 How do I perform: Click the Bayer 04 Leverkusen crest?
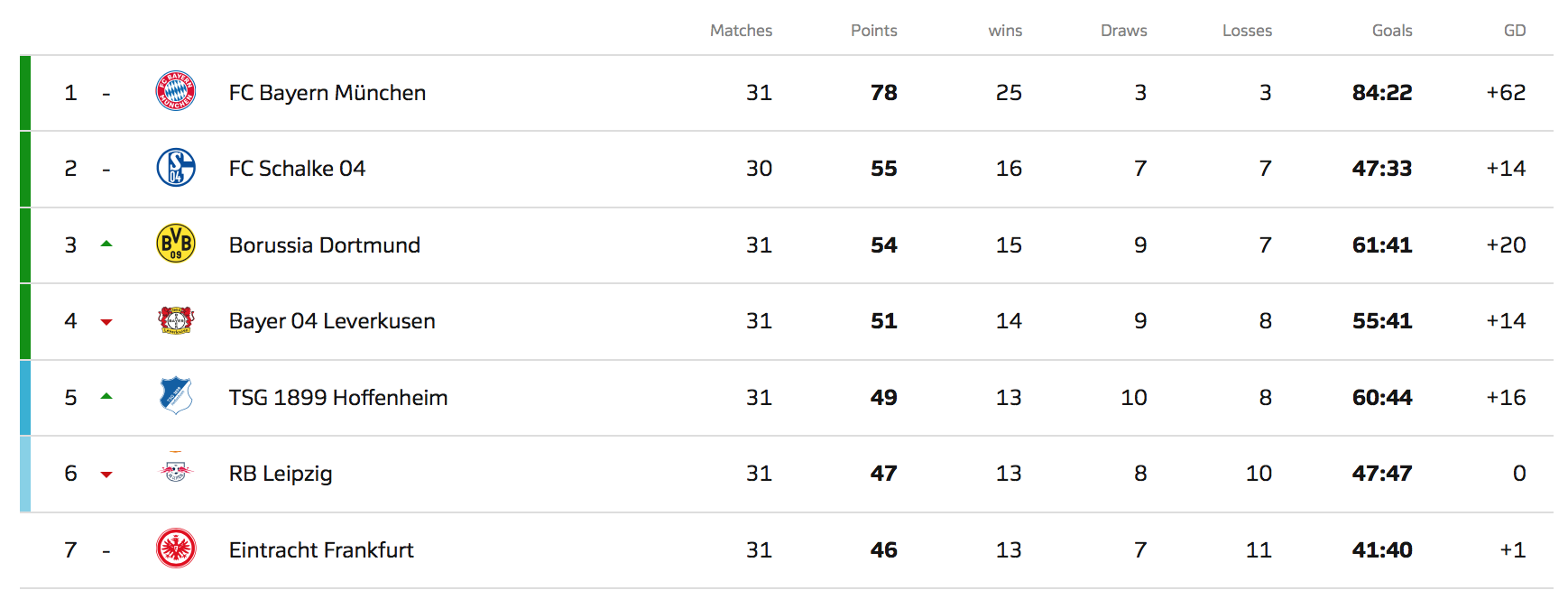176,320
